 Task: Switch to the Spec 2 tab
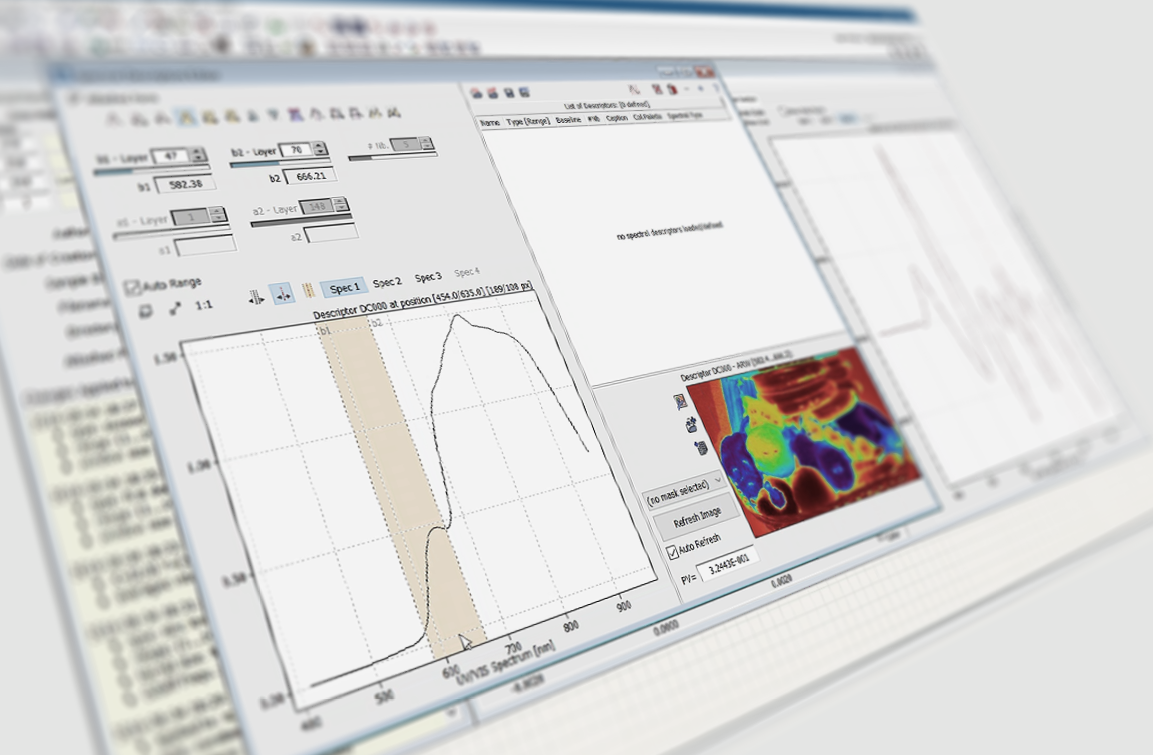click(387, 283)
